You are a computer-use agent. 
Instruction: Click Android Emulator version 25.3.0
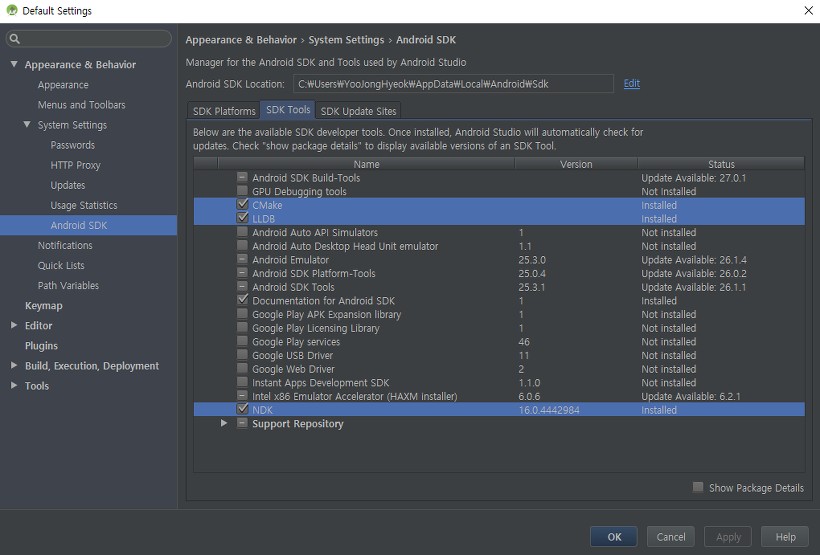click(x=532, y=260)
